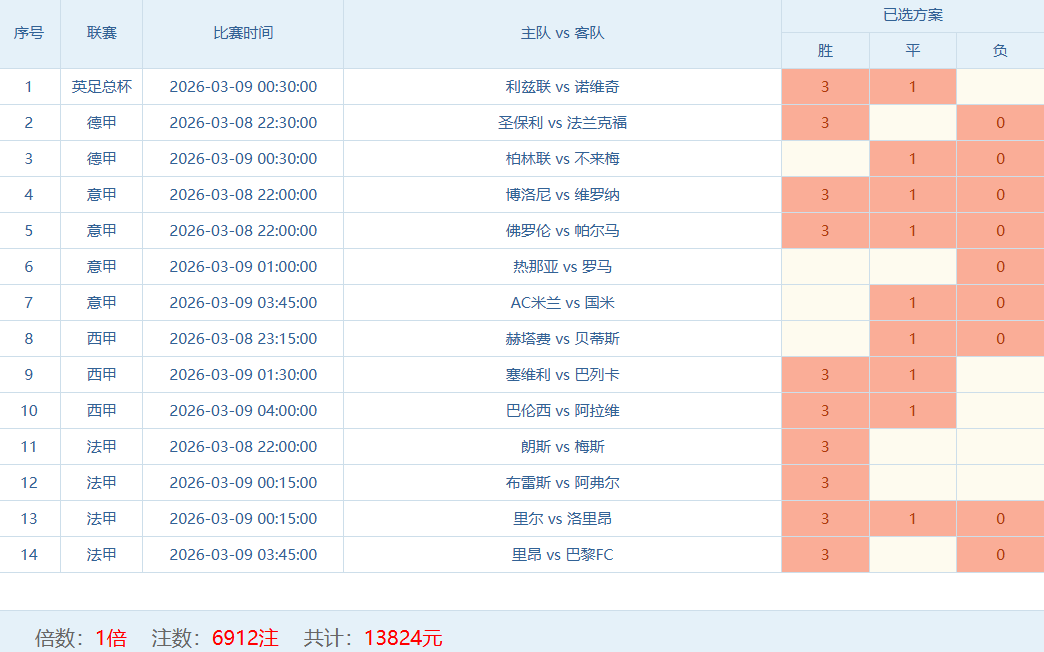The height and width of the screenshot is (652, 1044).
Task: Toggle win selection for 朗斯 vs 梅斯
Action: click(825, 447)
